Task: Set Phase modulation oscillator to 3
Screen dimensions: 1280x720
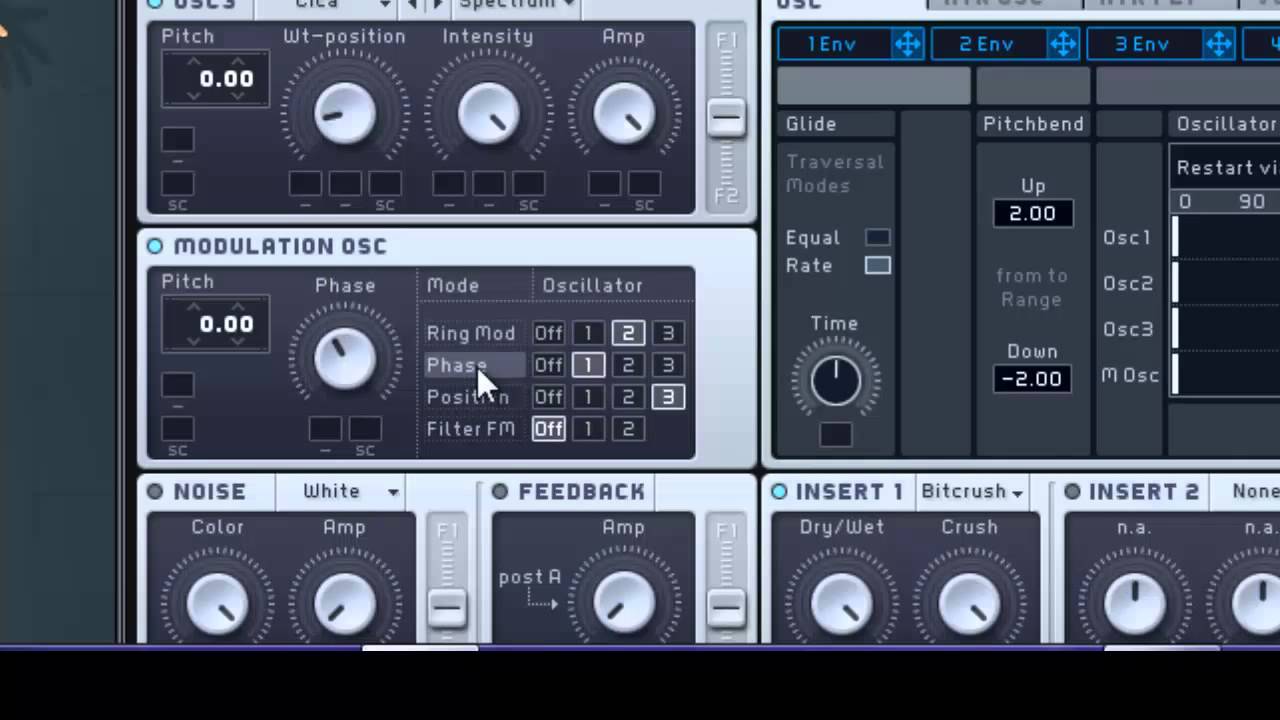Action: click(x=668, y=365)
